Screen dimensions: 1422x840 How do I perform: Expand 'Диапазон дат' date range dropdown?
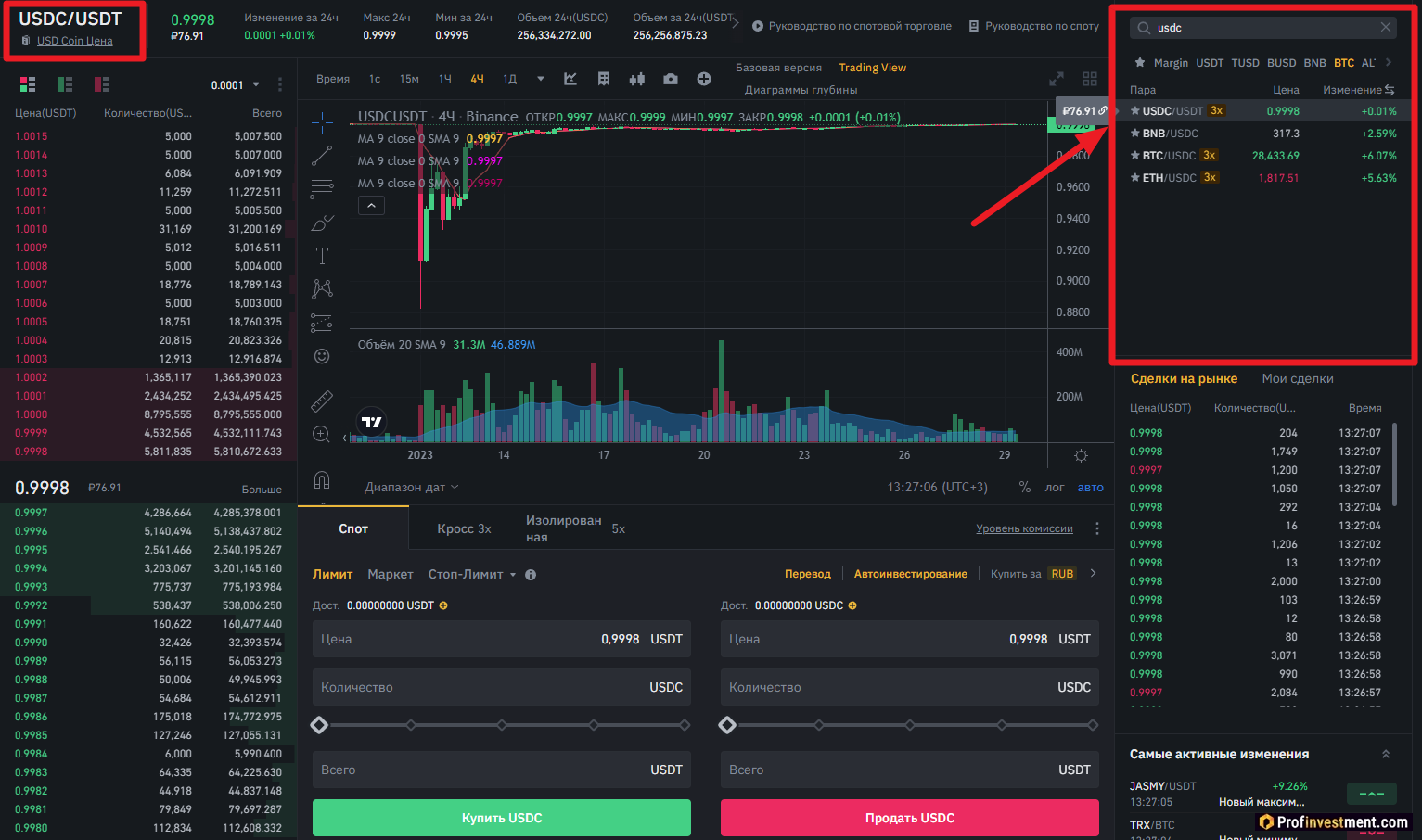click(x=412, y=487)
